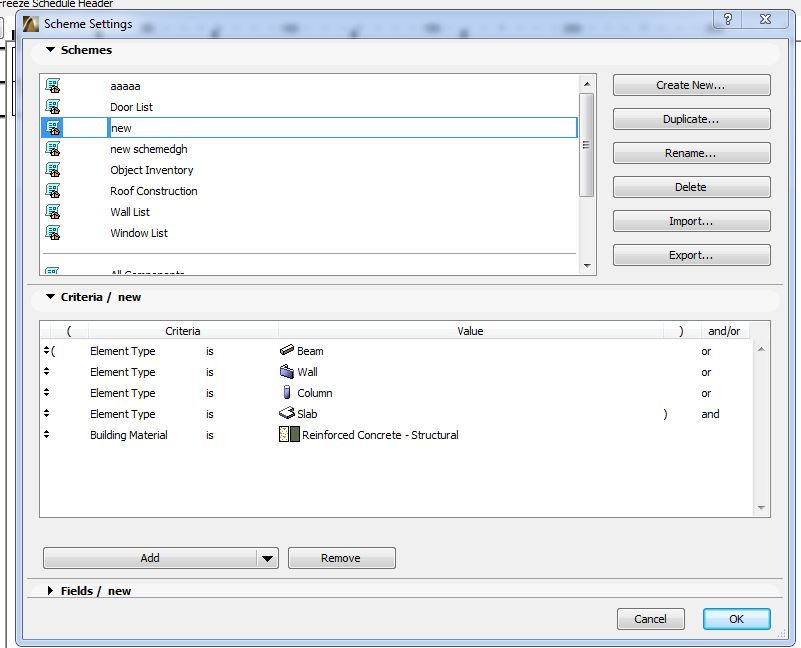Viewport: 801px width, 648px height.
Task: Click the Rename... button
Action: pyautogui.click(x=692, y=153)
